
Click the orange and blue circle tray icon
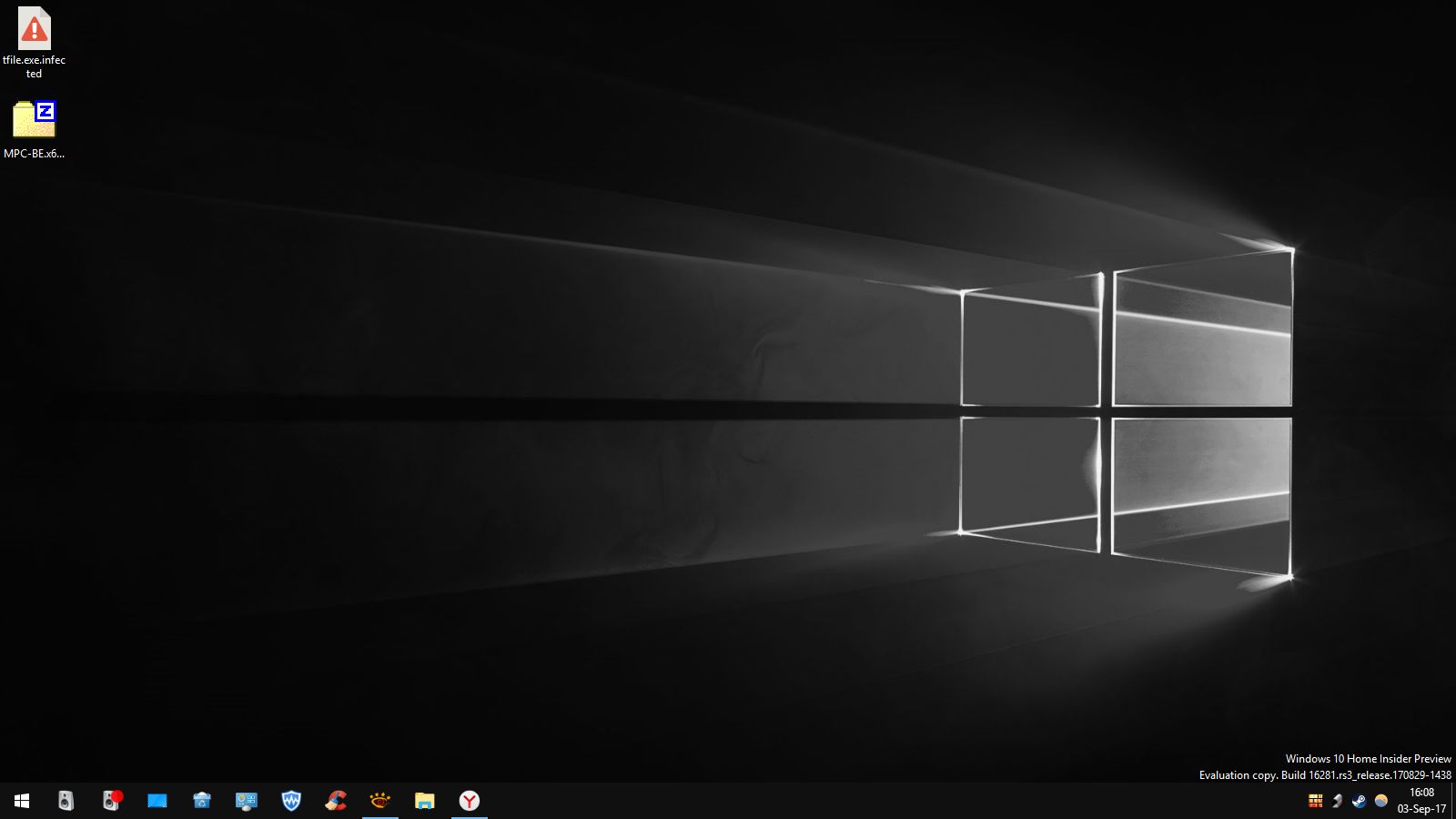1380,801
